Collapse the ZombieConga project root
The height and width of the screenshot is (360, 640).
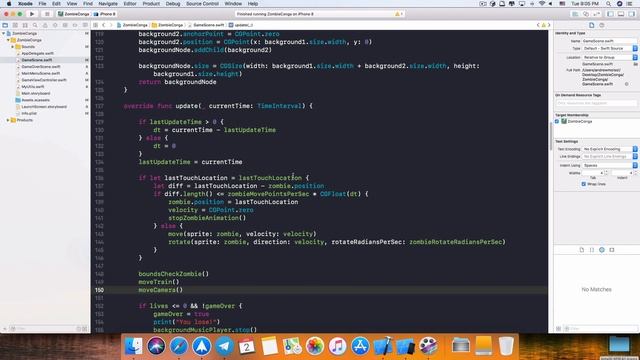click(4, 33)
